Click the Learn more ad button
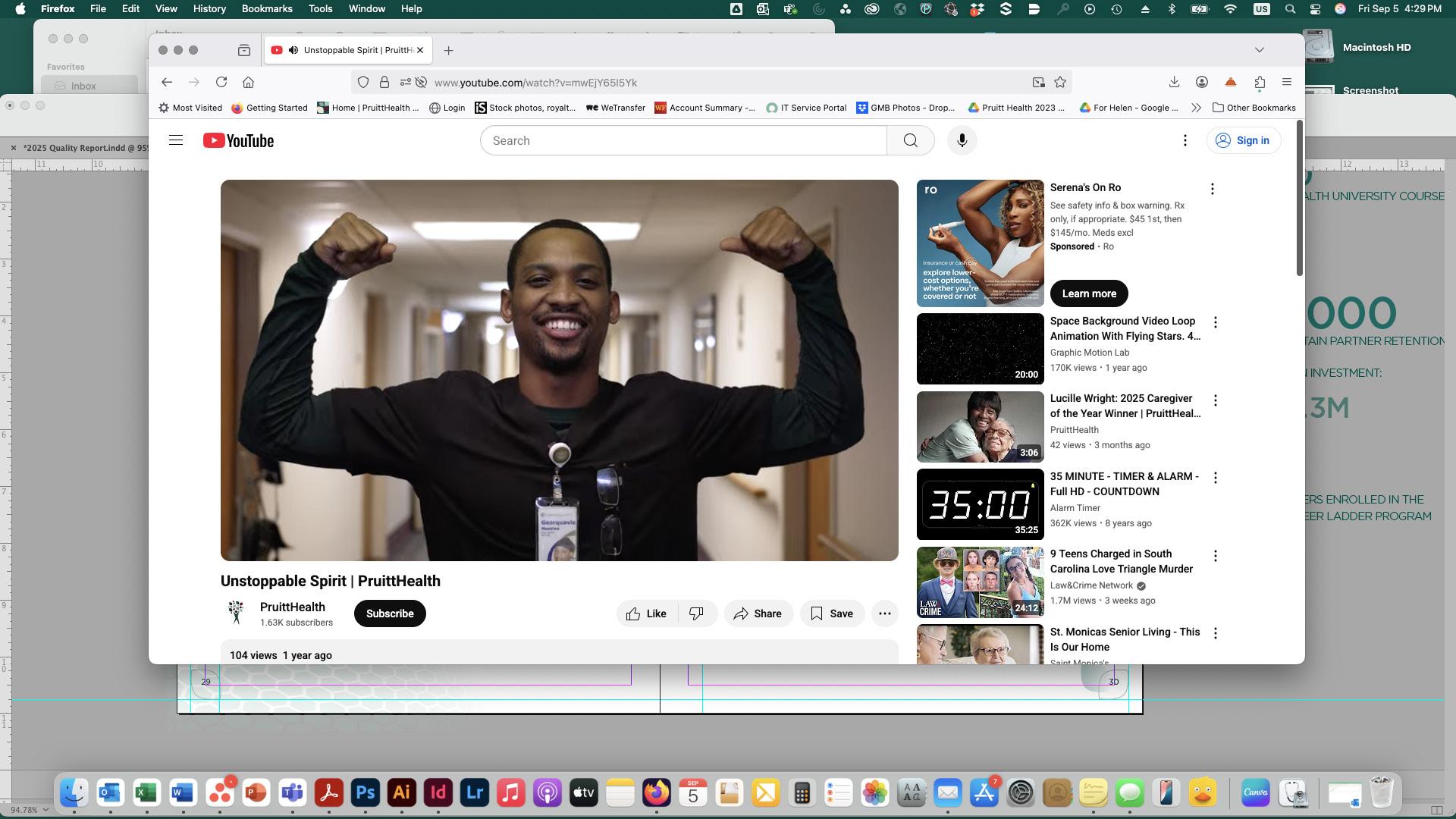Image resolution: width=1456 pixels, height=819 pixels. (x=1088, y=293)
